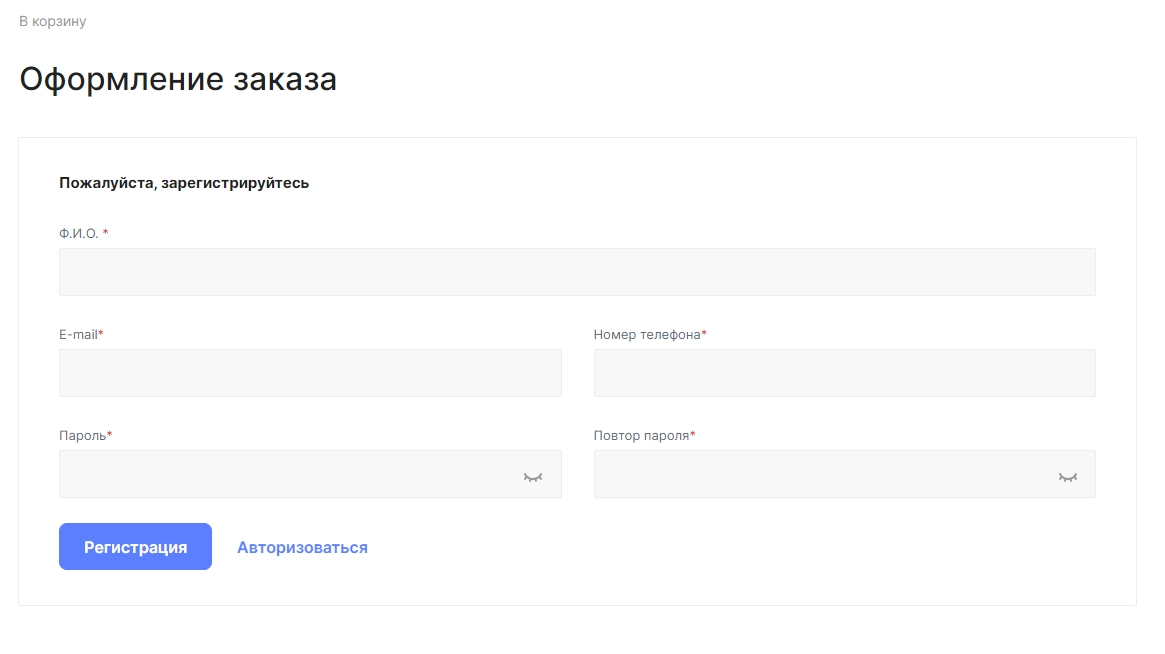Click the 'Пароль' field label
Viewport: 1165px width, 654px height.
point(82,436)
